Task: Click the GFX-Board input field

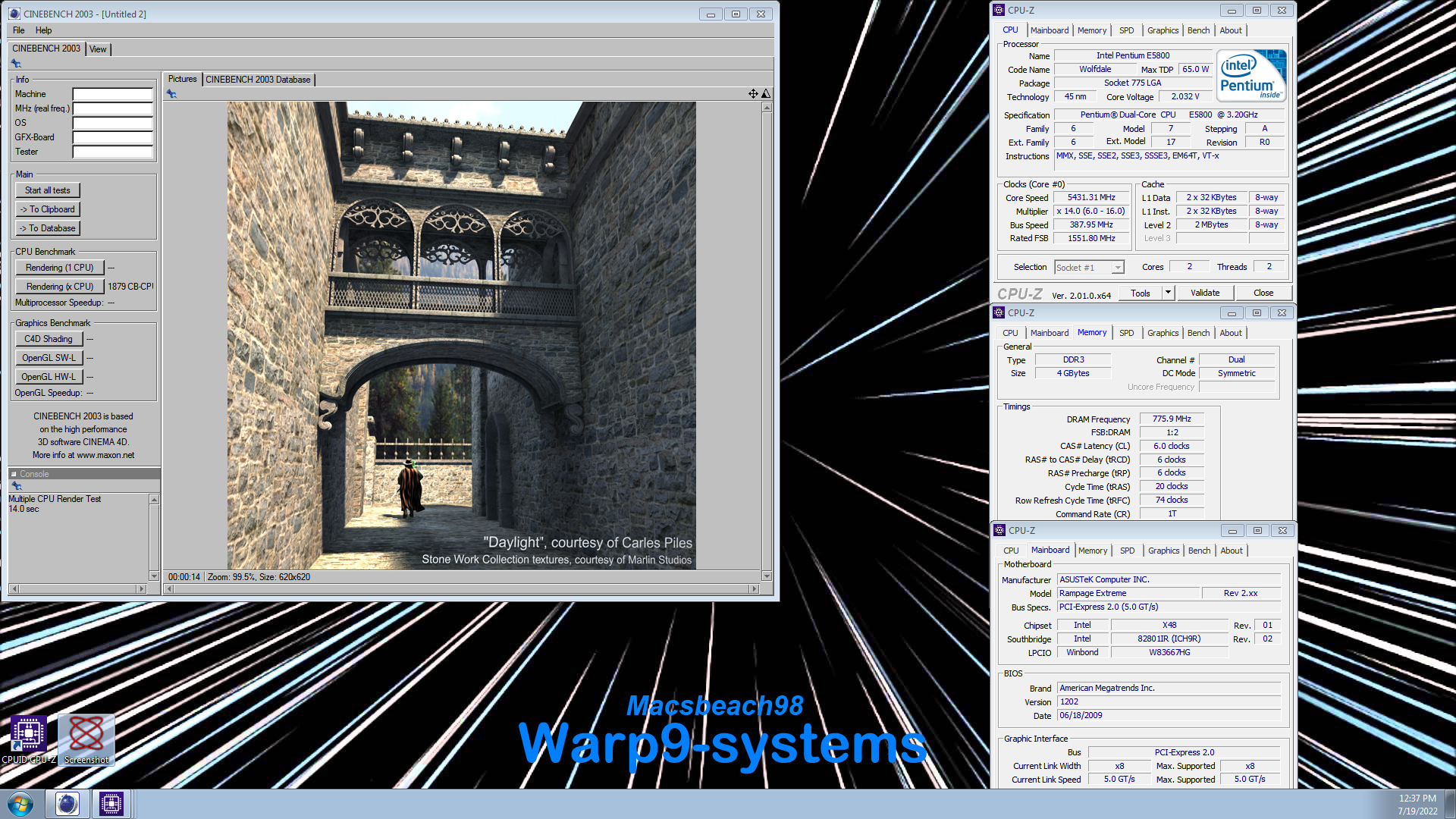Action: coord(113,137)
